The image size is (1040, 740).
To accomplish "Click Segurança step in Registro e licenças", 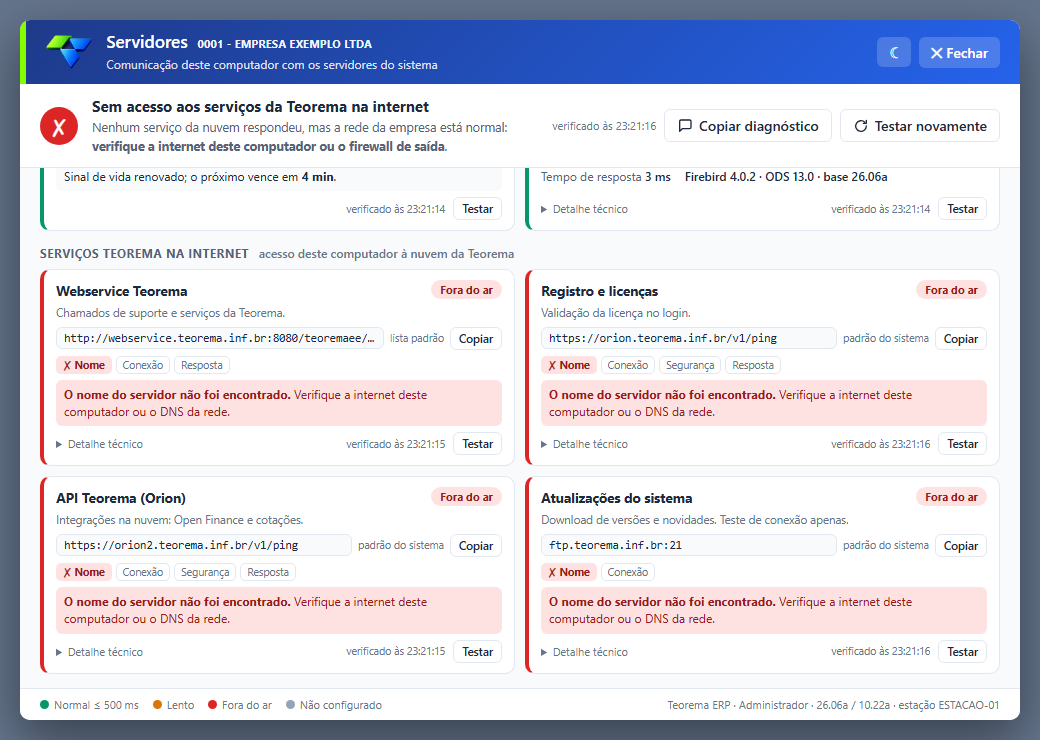I will [x=690, y=365].
